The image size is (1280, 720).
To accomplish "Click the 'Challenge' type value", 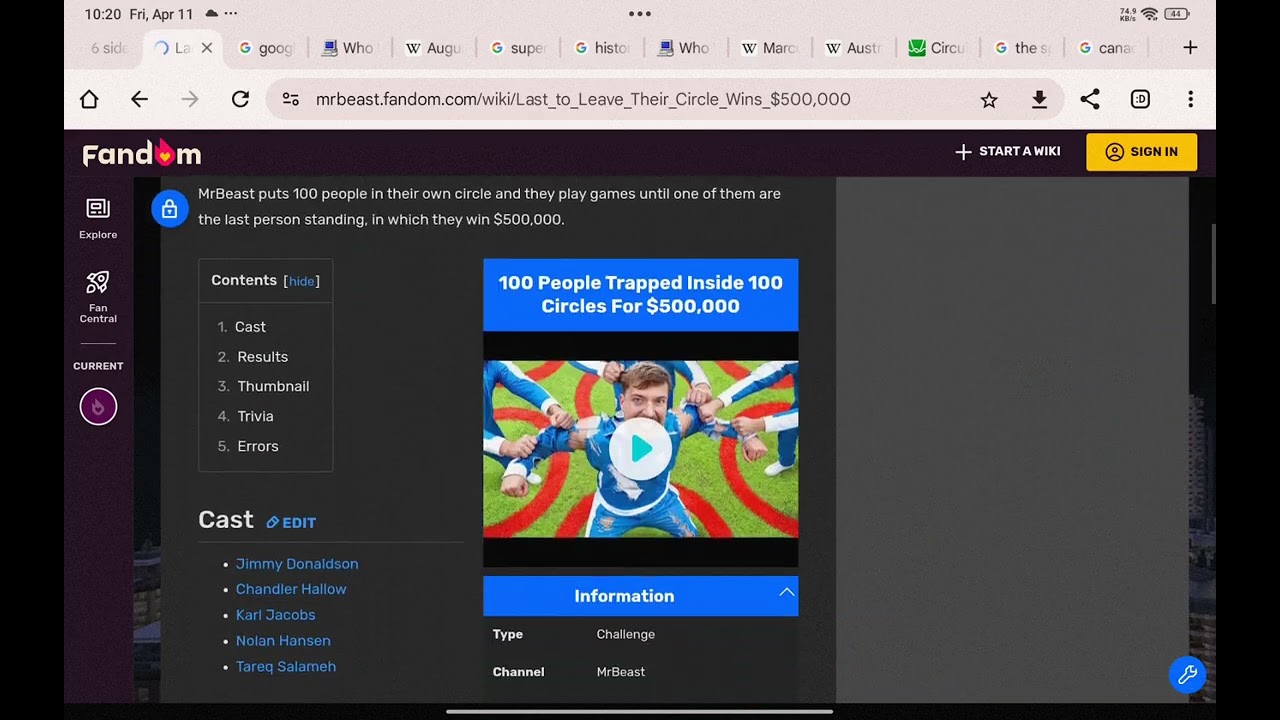I will (x=626, y=634).
